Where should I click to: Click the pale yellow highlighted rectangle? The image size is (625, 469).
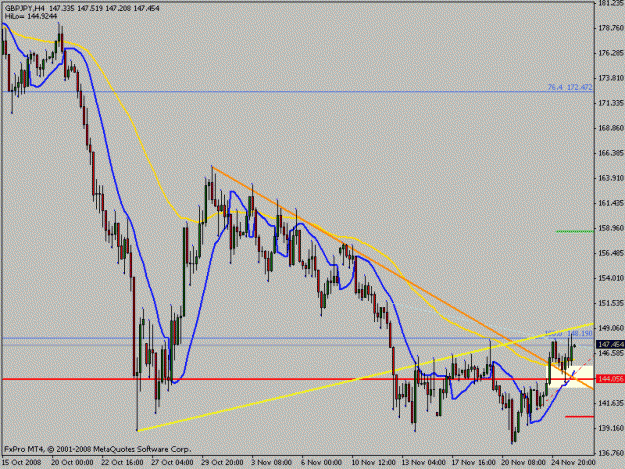[x=570, y=377]
